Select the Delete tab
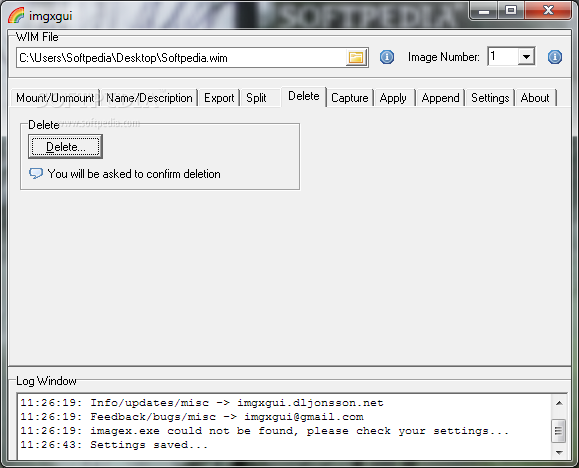This screenshot has height=468, width=579. click(304, 96)
